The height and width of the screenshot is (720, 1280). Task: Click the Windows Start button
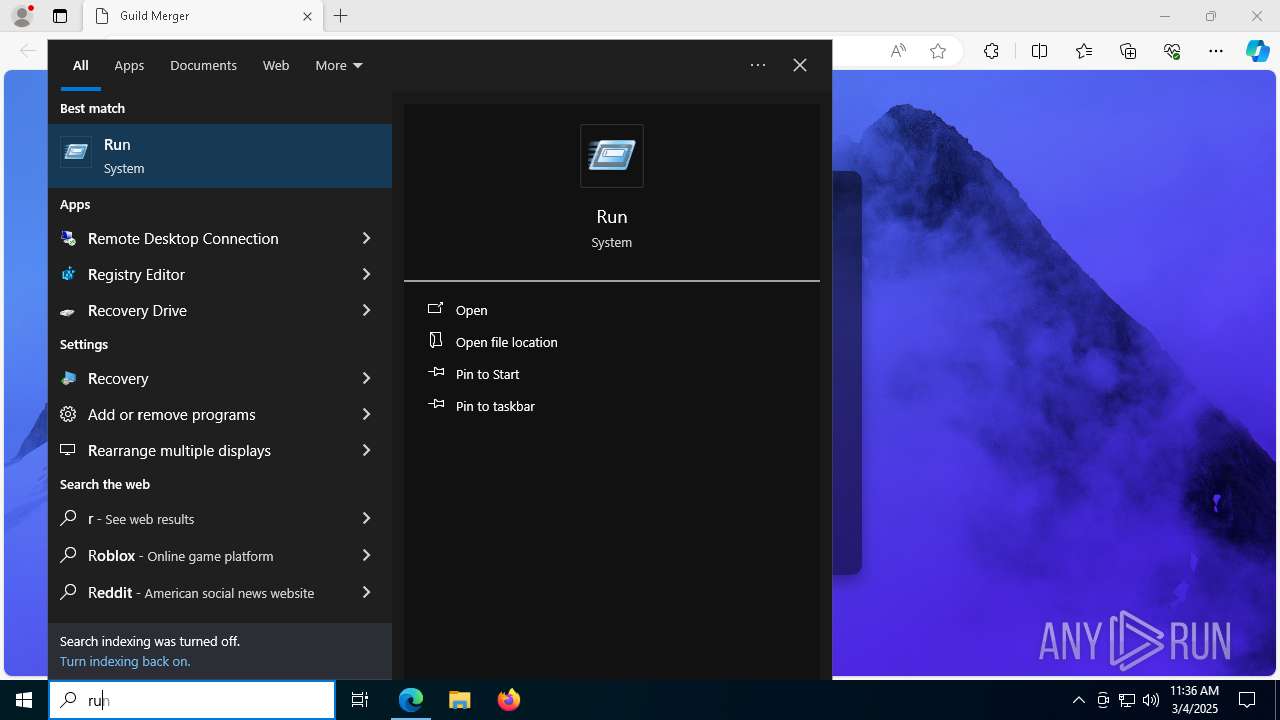click(24, 700)
